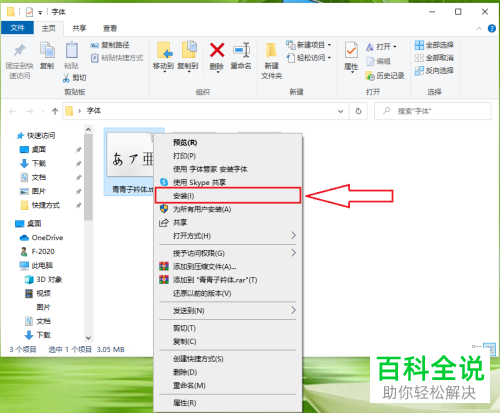The width and height of the screenshot is (500, 413).
Task: Create a New folder (新建文件夹)
Action: point(271,61)
